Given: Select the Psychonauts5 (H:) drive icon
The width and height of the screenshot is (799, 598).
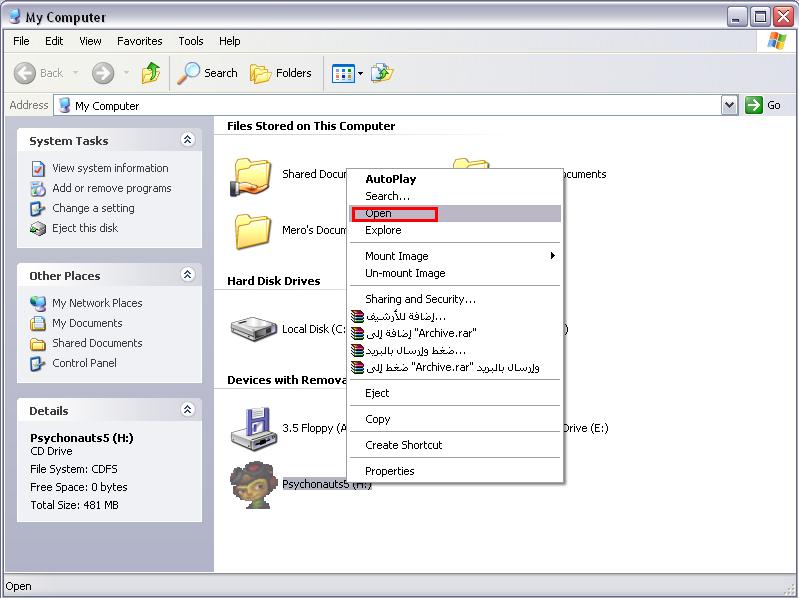Looking at the screenshot, I should click(250, 485).
